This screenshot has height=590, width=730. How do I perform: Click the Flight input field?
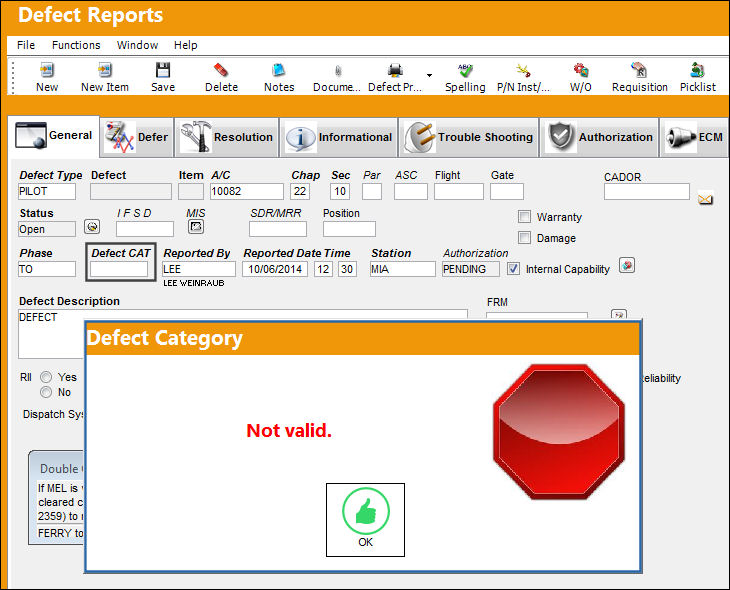(459, 191)
